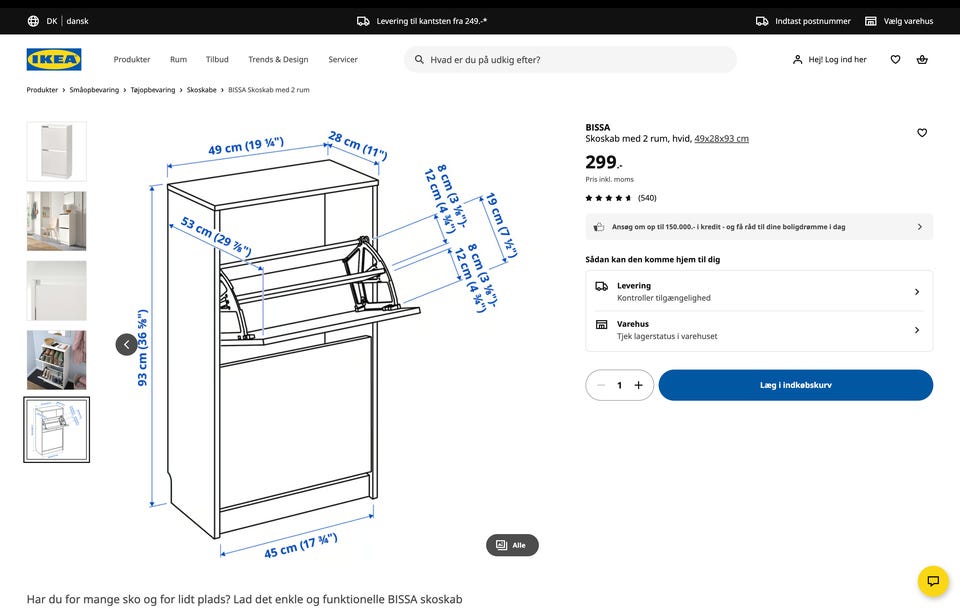Image resolution: width=960 pixels, height=608 pixels.
Task: Open the Produkter menu
Action: point(132,59)
